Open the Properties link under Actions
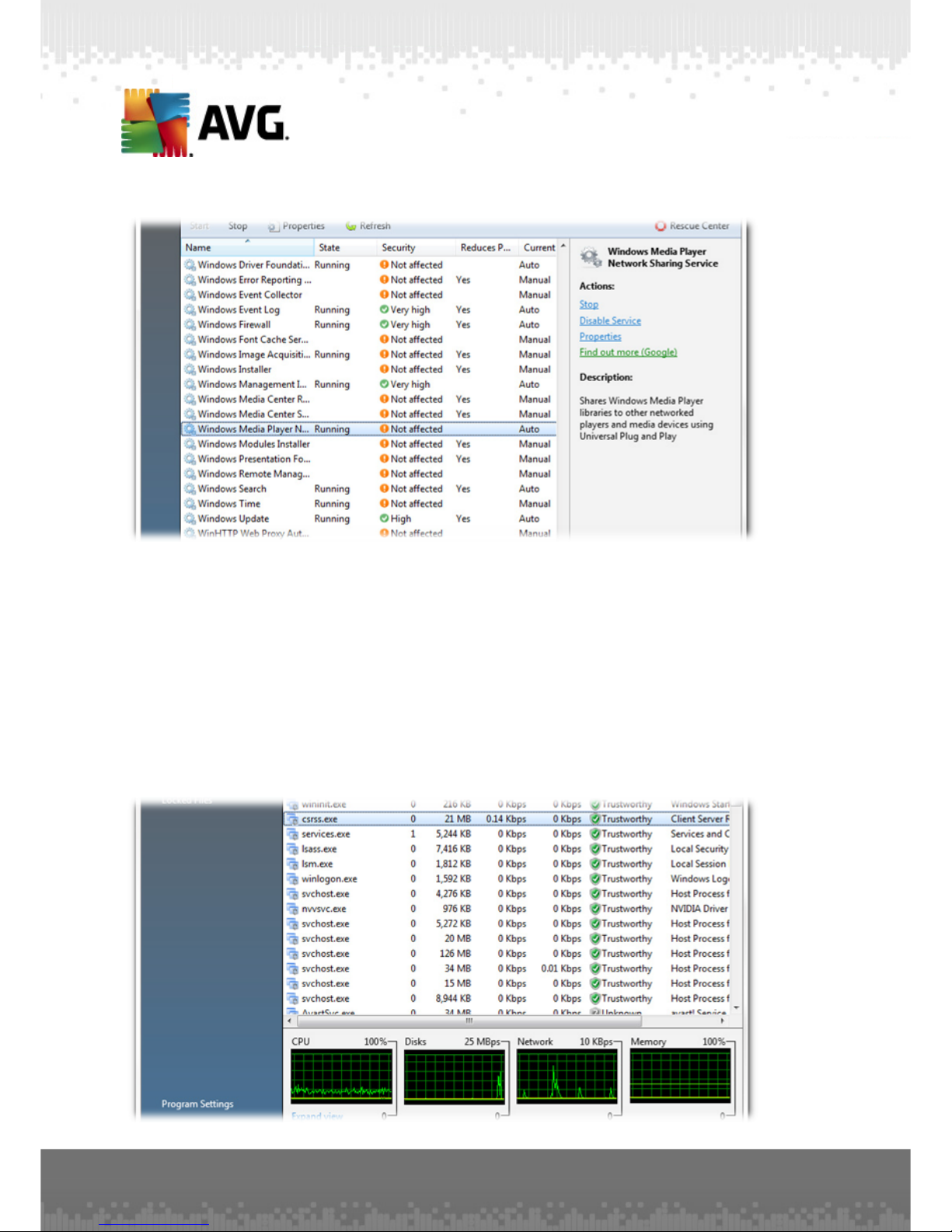This screenshot has height=1232, width=952. tap(600, 337)
